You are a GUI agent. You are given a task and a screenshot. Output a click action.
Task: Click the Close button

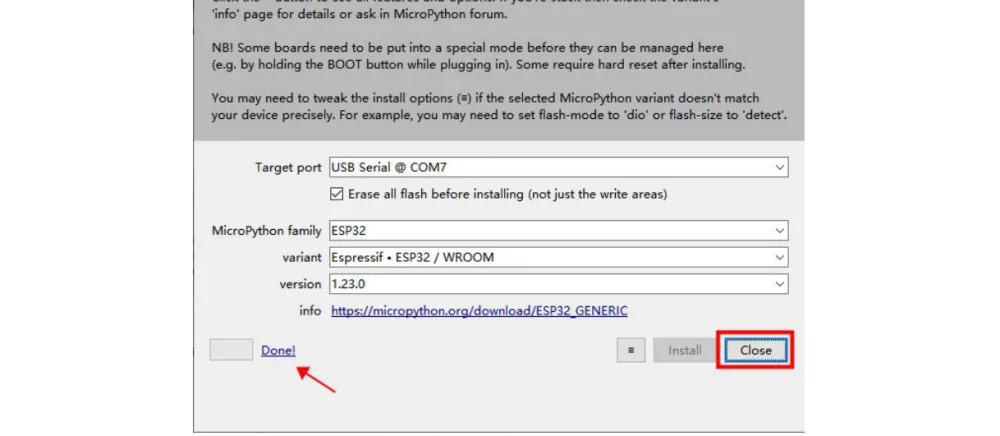(x=755, y=350)
